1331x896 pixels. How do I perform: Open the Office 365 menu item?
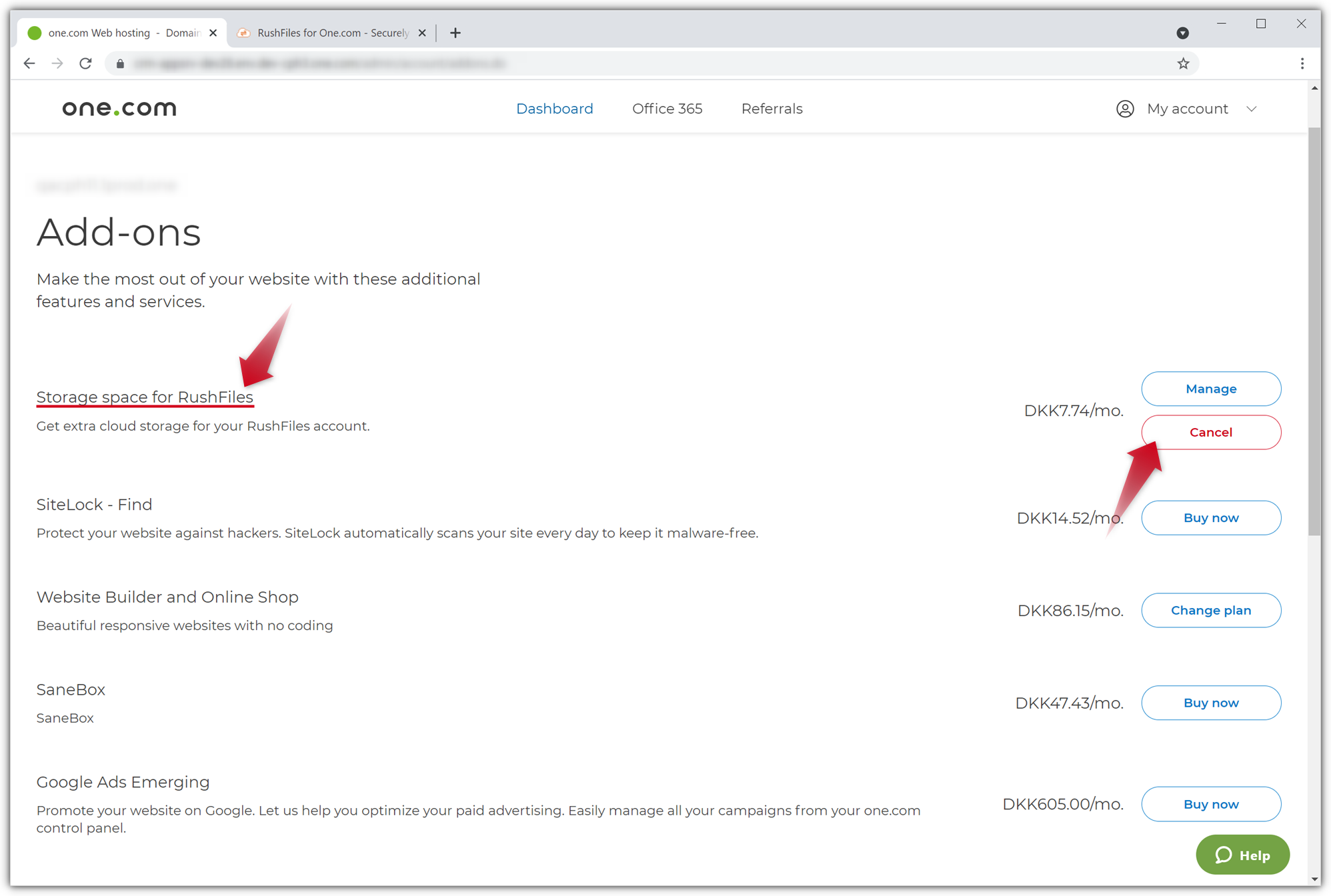(667, 109)
